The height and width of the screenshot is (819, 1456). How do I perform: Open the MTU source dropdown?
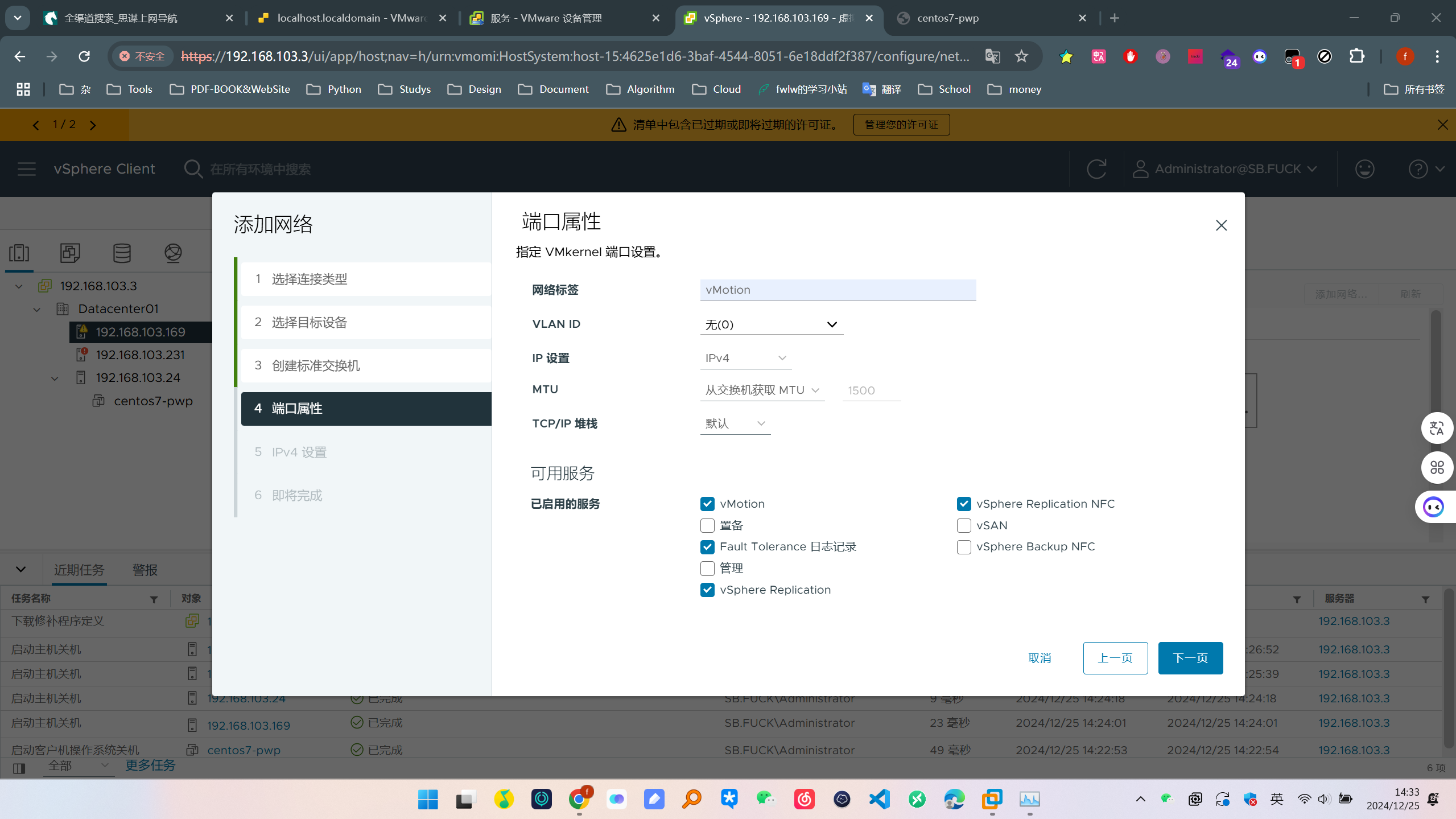(x=762, y=390)
